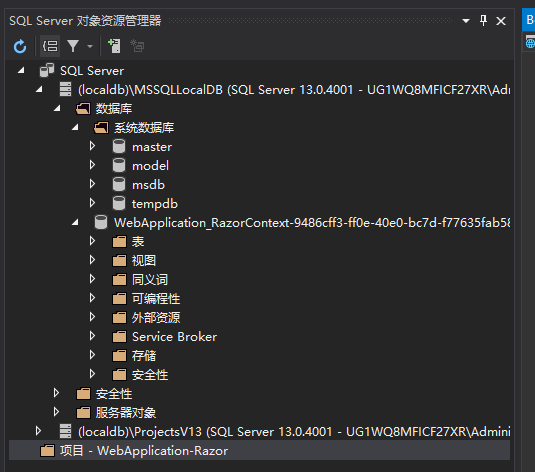Select the 项目 - WebApplication-Razor row

(x=259, y=450)
